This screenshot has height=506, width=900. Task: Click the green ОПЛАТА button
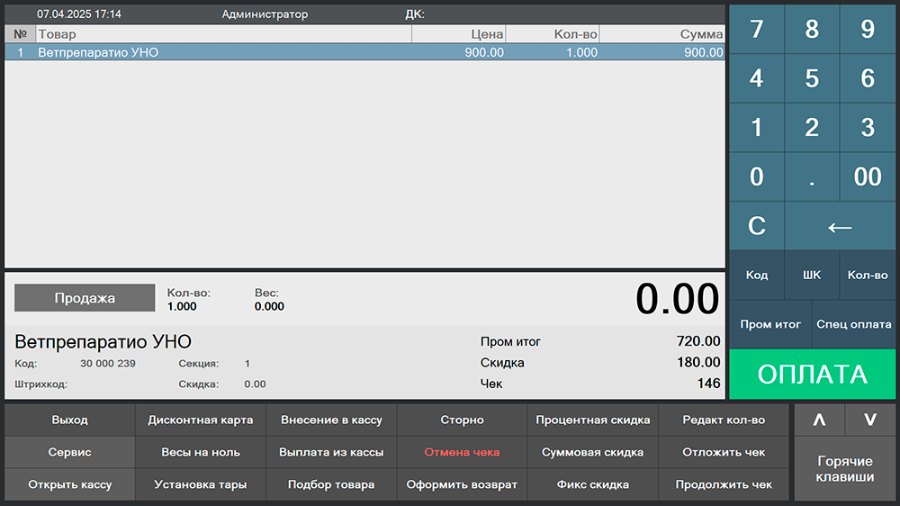812,374
